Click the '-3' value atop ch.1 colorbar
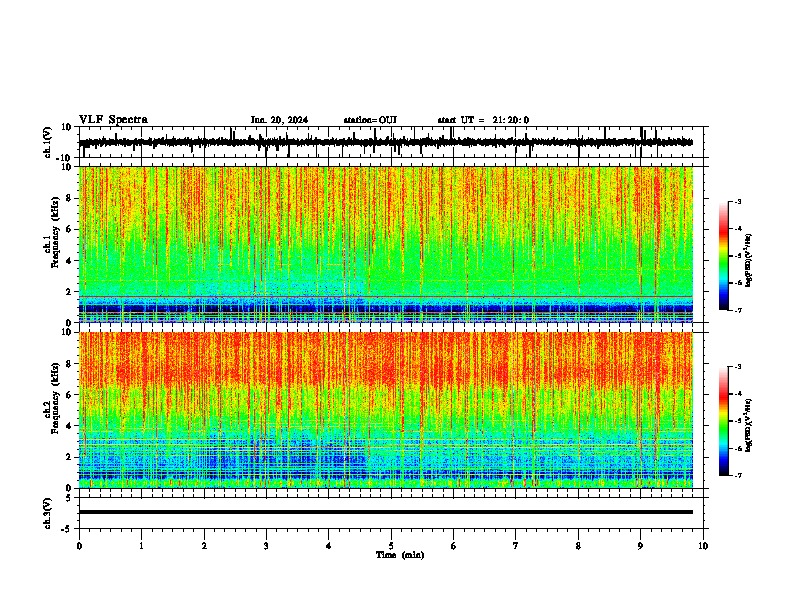Image resolution: width=792 pixels, height=612 pixels. [737, 201]
